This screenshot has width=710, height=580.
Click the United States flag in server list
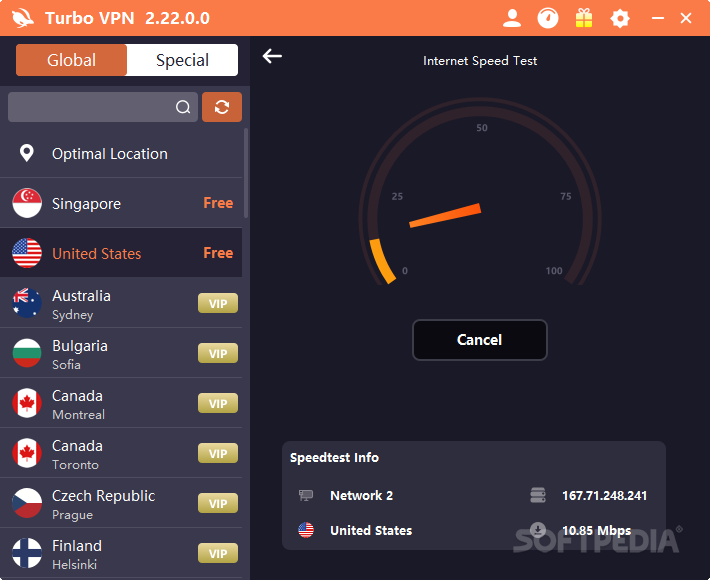click(27, 253)
